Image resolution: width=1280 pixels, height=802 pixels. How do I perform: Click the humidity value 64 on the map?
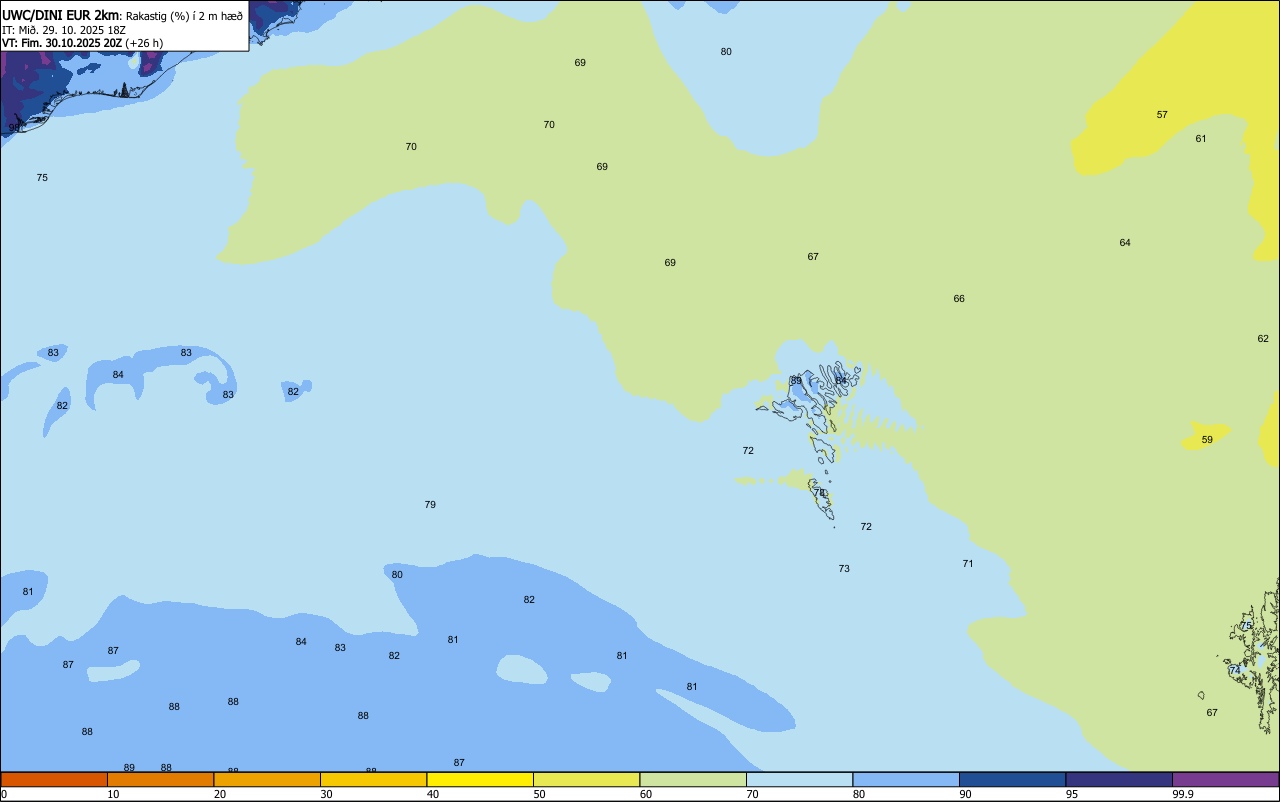1125,243
